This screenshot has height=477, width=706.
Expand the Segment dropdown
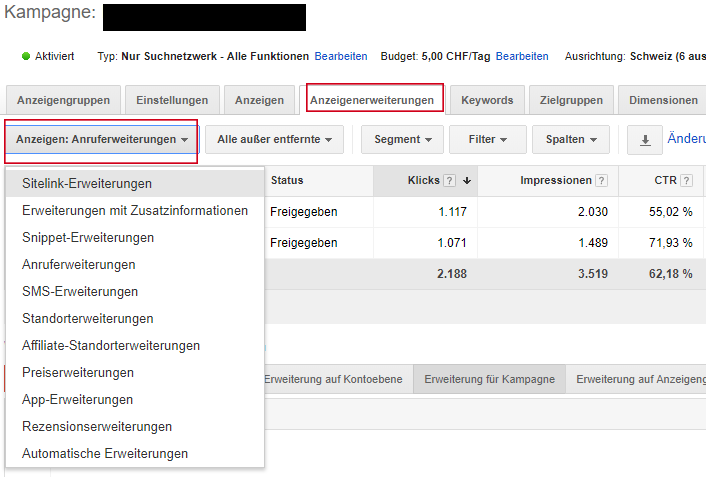[x=403, y=140]
